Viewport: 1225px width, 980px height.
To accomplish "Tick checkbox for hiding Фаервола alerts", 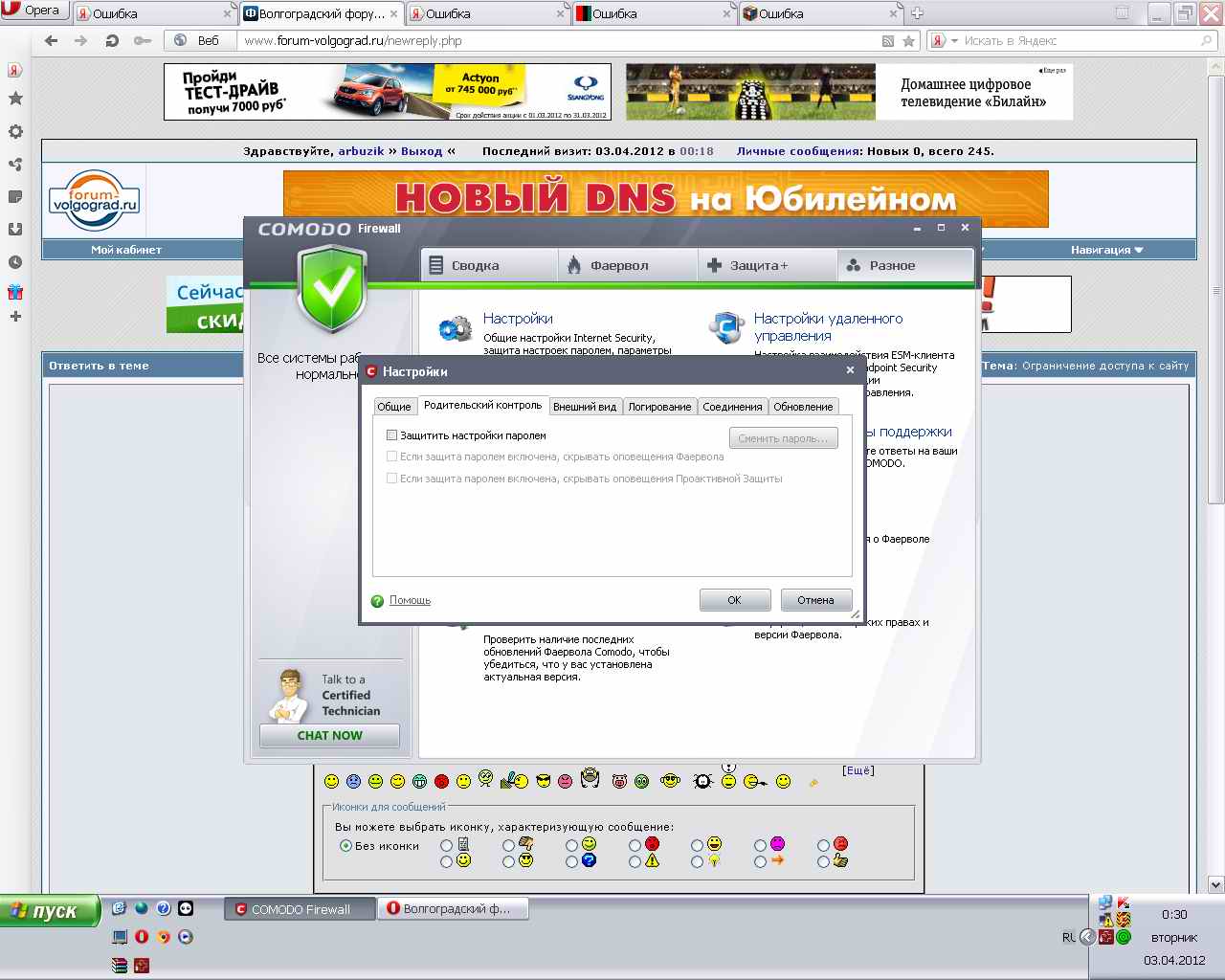I will click(x=391, y=457).
